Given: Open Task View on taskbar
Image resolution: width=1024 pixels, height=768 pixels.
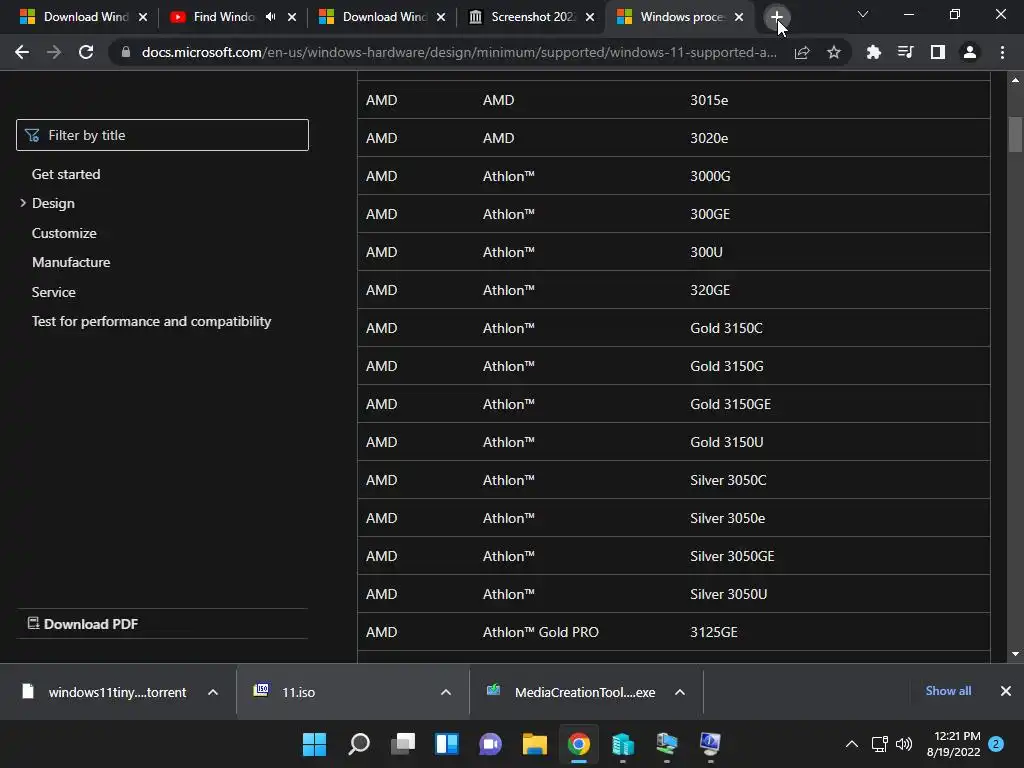Looking at the screenshot, I should (403, 744).
